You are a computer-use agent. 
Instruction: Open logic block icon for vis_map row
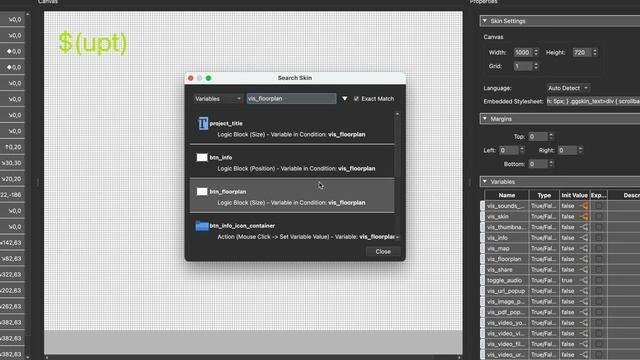[584, 249]
